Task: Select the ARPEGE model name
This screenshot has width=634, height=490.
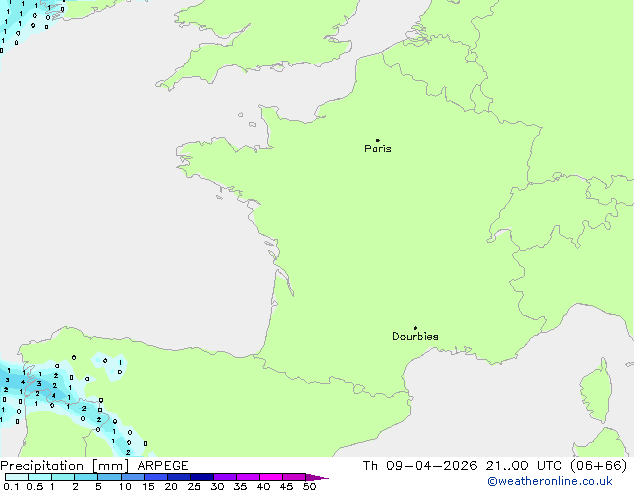Action: click(x=163, y=466)
